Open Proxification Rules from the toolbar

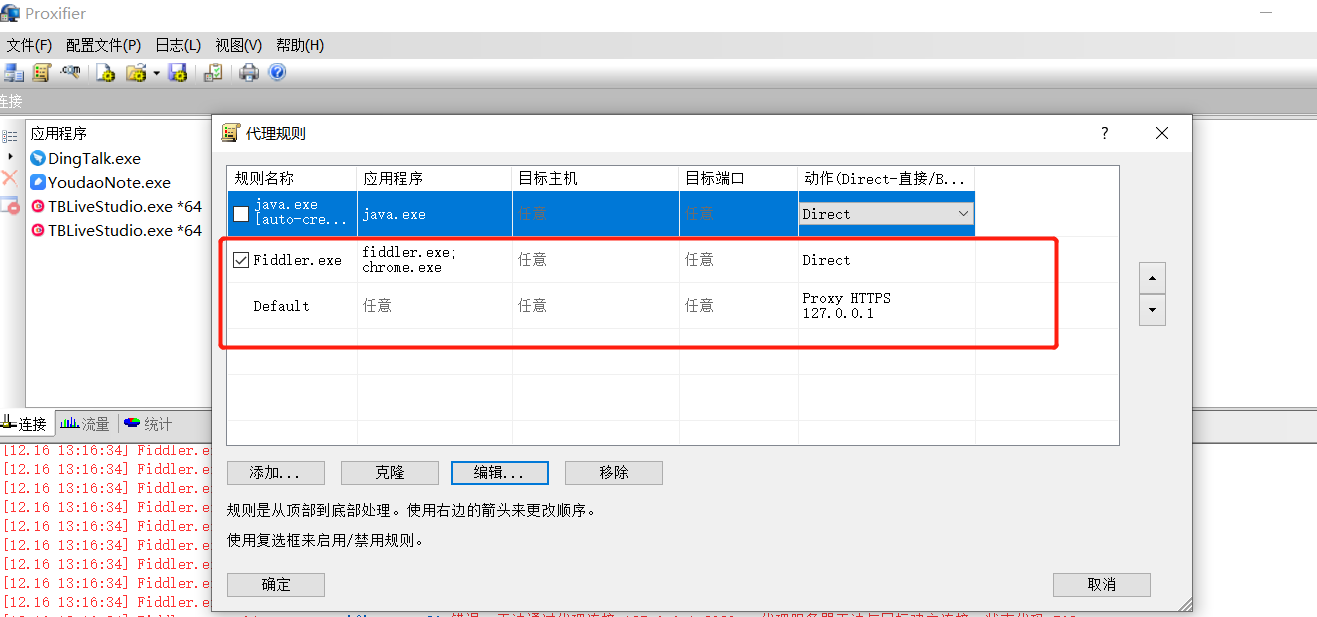pos(42,72)
